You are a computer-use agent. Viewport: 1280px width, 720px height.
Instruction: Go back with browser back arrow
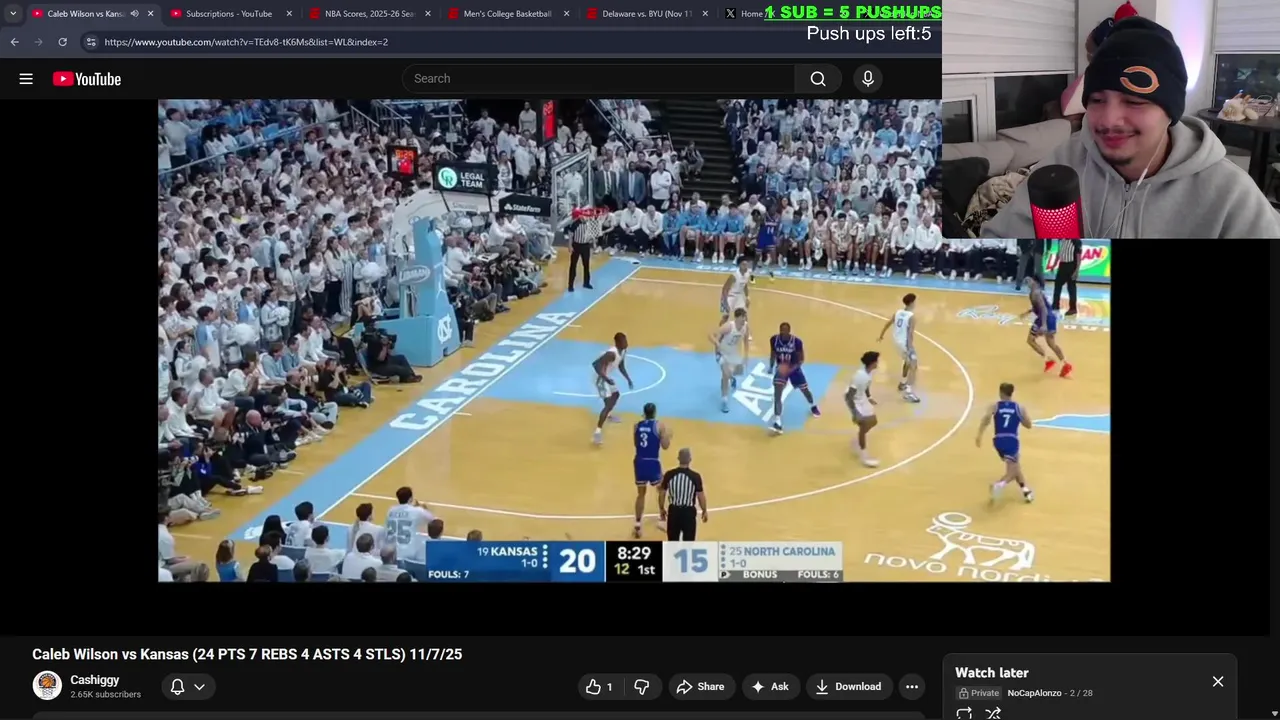point(14,42)
